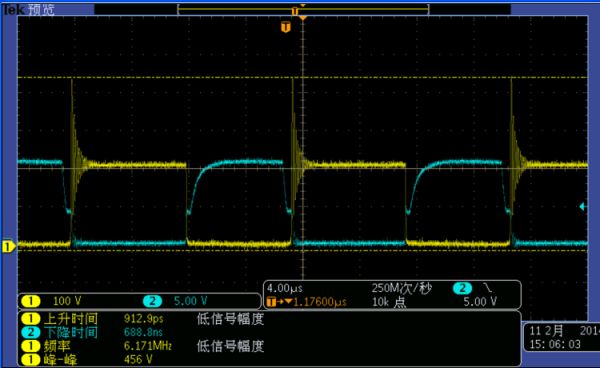Click the trigger source channel 2 badge
The image size is (600, 368).
(x=462, y=288)
